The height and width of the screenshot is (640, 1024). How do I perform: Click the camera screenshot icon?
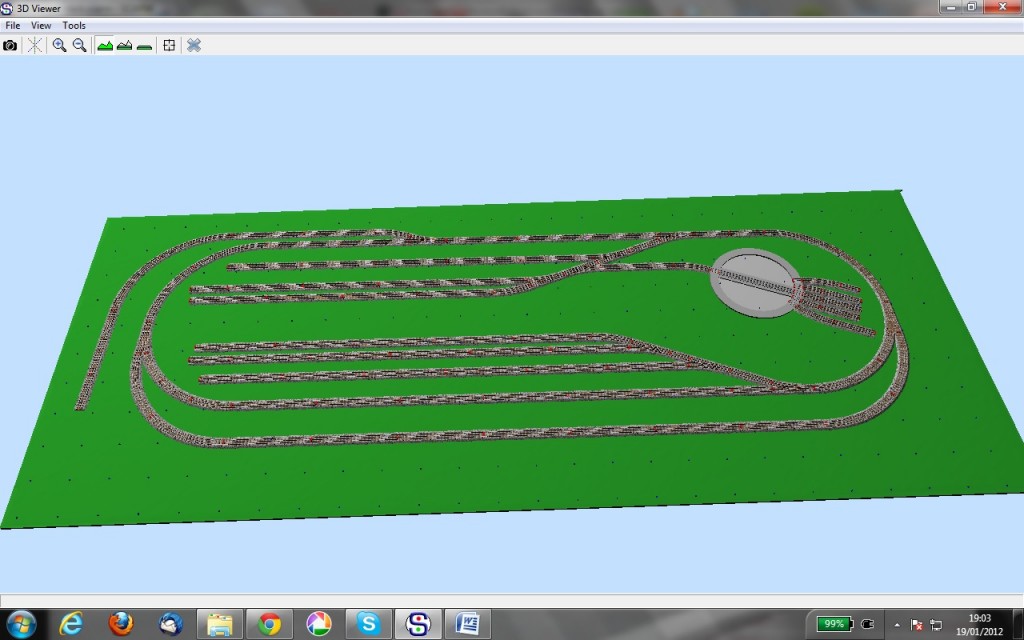click(10, 45)
